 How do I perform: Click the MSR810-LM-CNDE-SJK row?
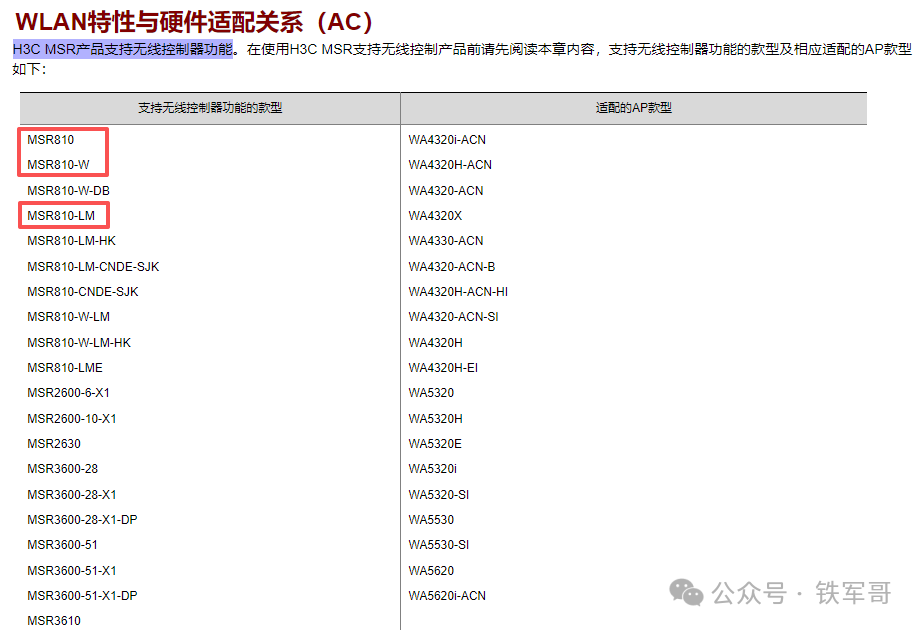[x=93, y=267]
